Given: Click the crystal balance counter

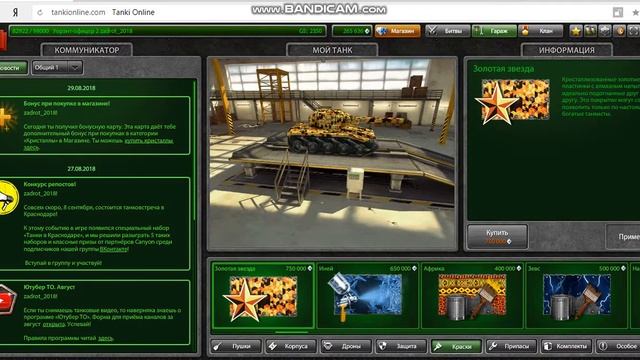Looking at the screenshot, I should (352, 31).
